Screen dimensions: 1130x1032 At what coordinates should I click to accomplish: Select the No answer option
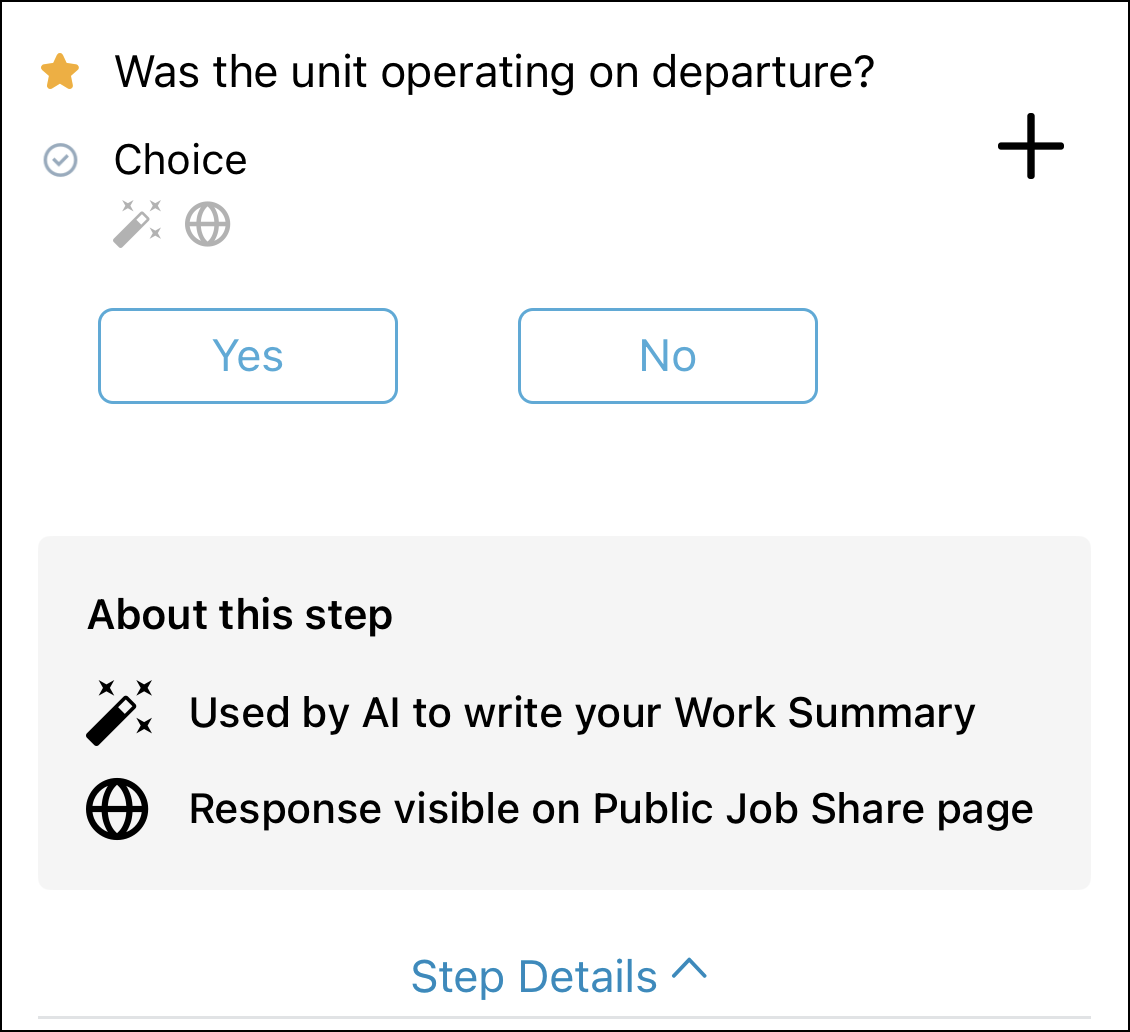click(x=668, y=356)
